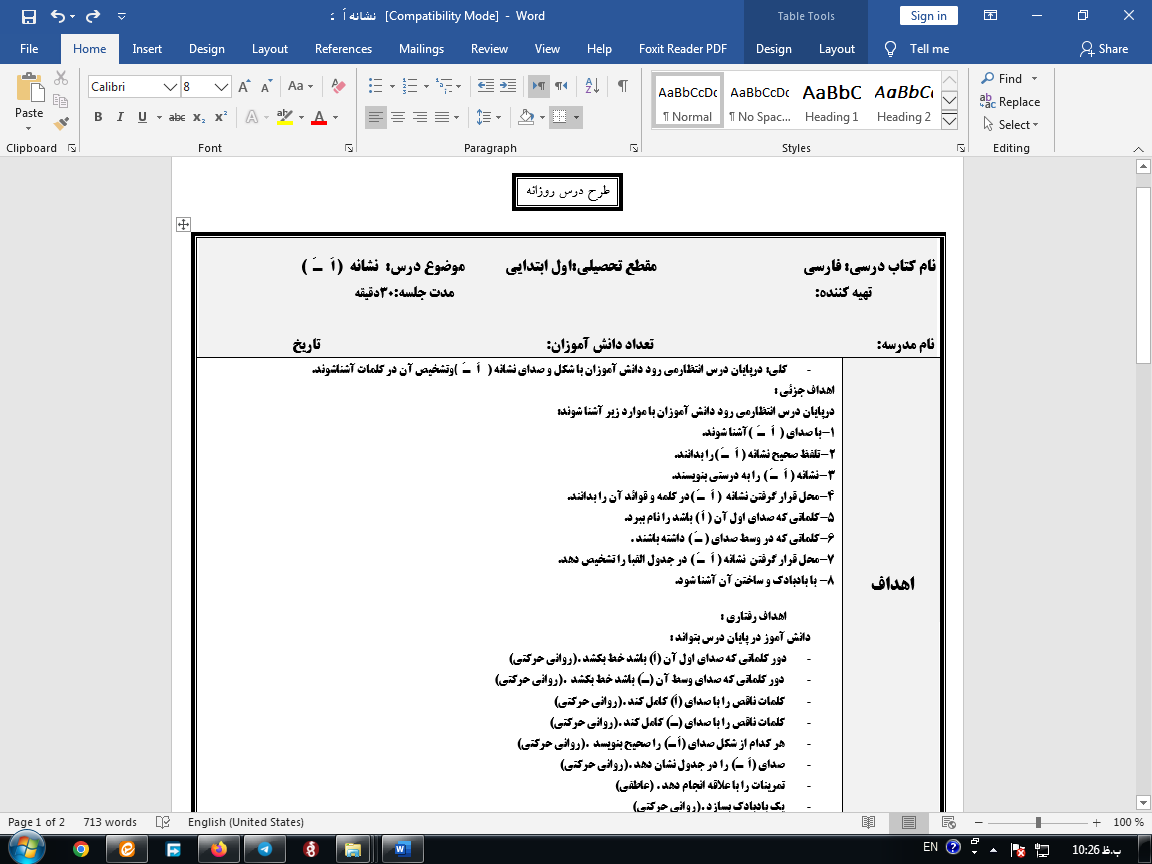The height and width of the screenshot is (864, 1152).
Task: Switch to the Insert ribbon tab
Action: (147, 48)
